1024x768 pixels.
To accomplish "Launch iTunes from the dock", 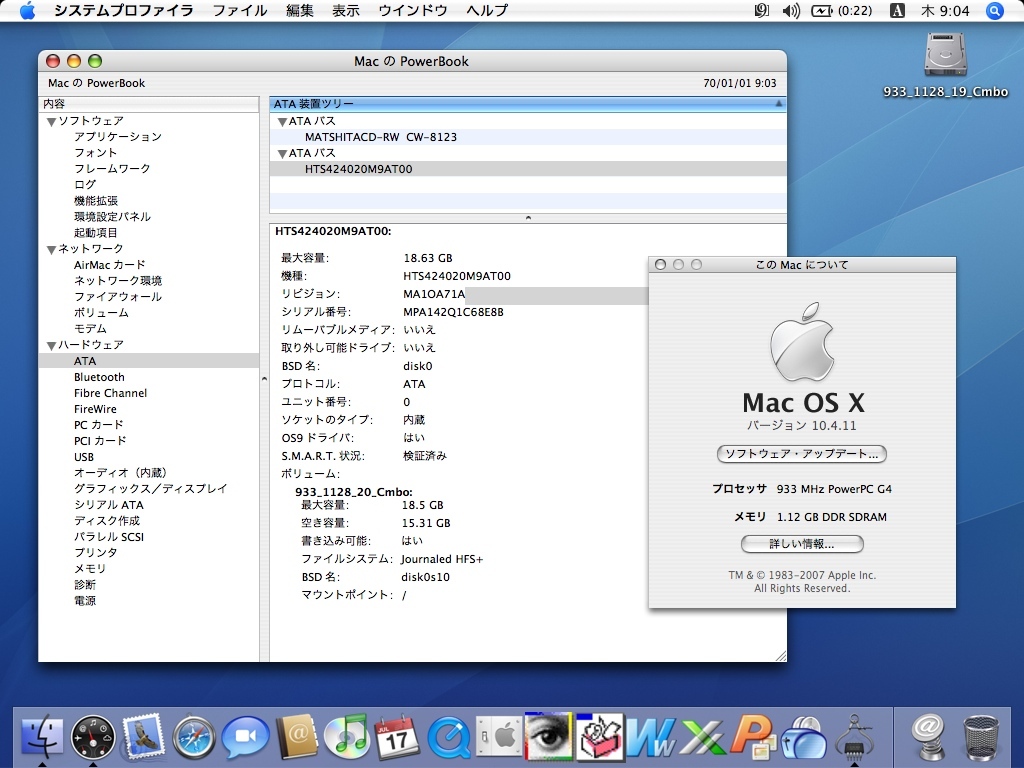I will 347,739.
